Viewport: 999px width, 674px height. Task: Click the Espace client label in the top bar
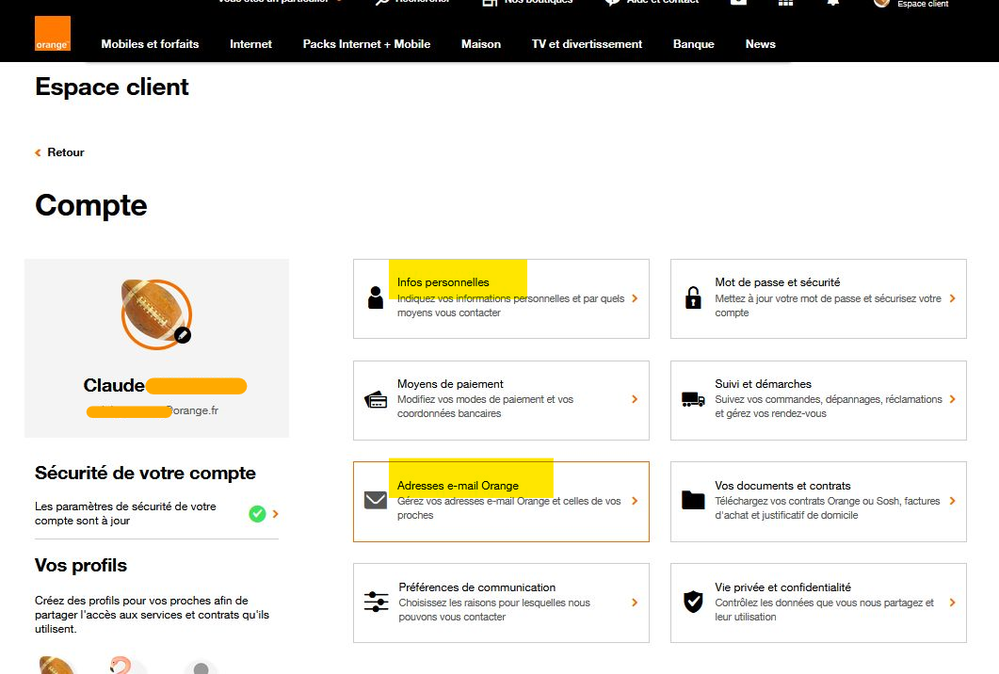coord(923,4)
